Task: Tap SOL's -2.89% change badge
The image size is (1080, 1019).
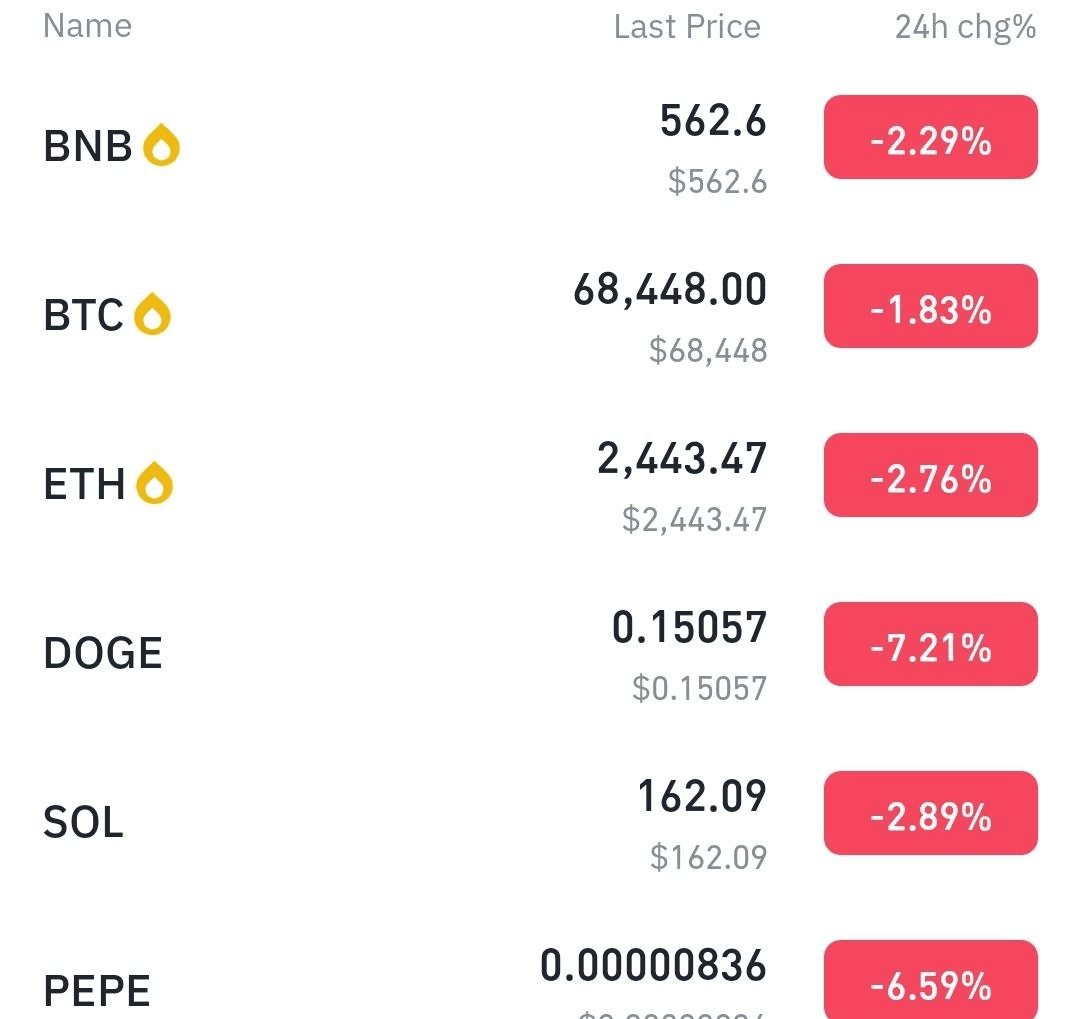Action: tap(931, 813)
